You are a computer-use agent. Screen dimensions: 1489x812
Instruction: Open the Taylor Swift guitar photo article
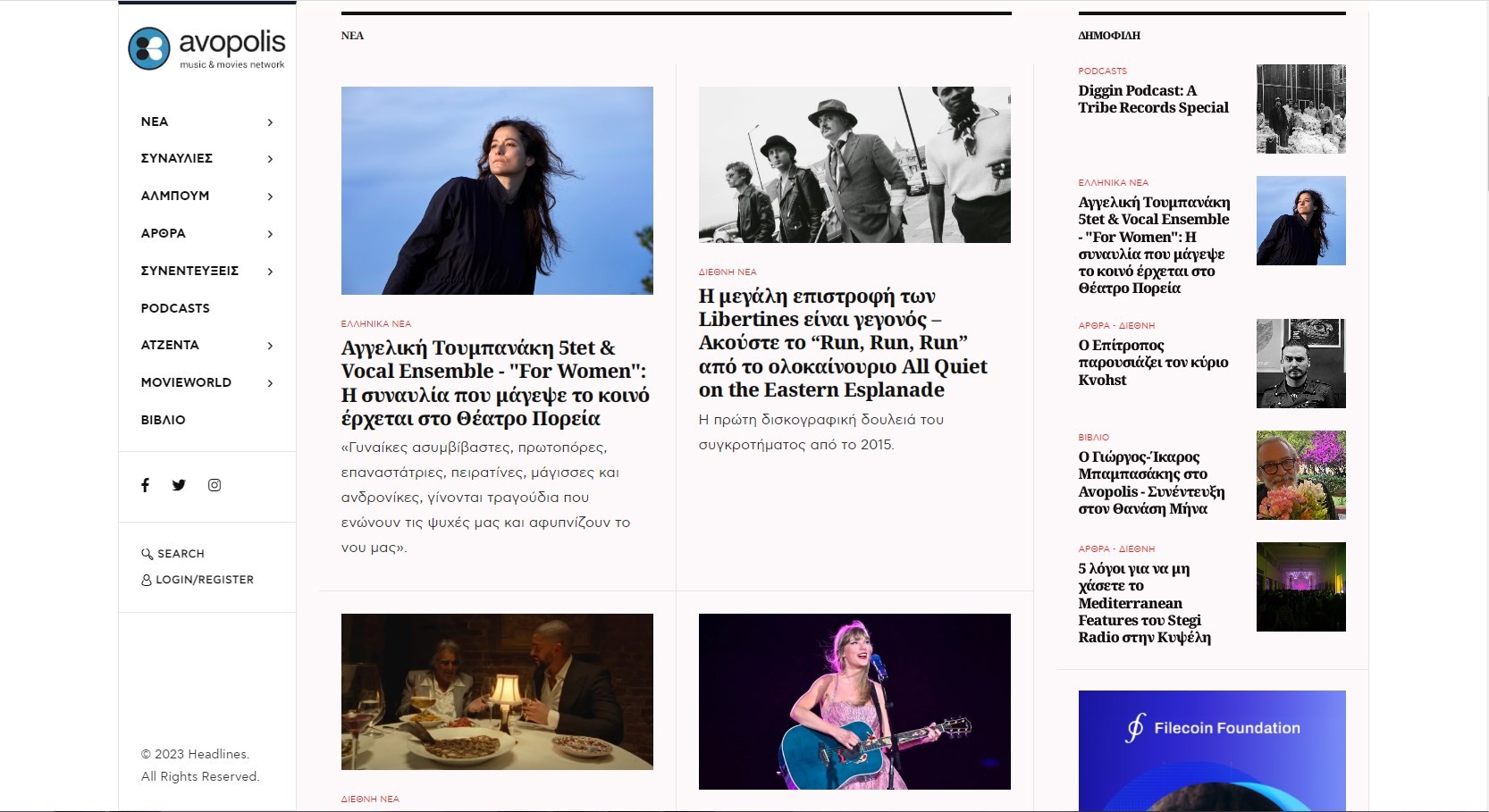[x=854, y=701]
